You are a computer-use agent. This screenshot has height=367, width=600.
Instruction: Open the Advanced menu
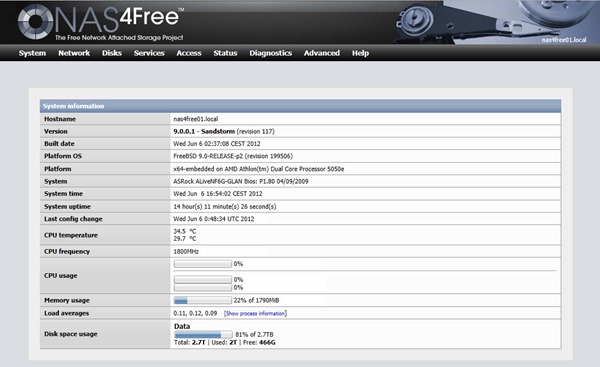pos(321,53)
